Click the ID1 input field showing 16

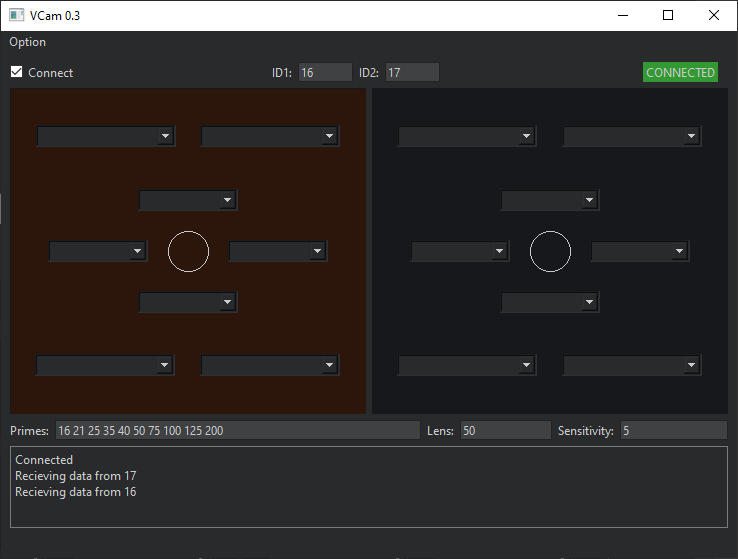(325, 72)
